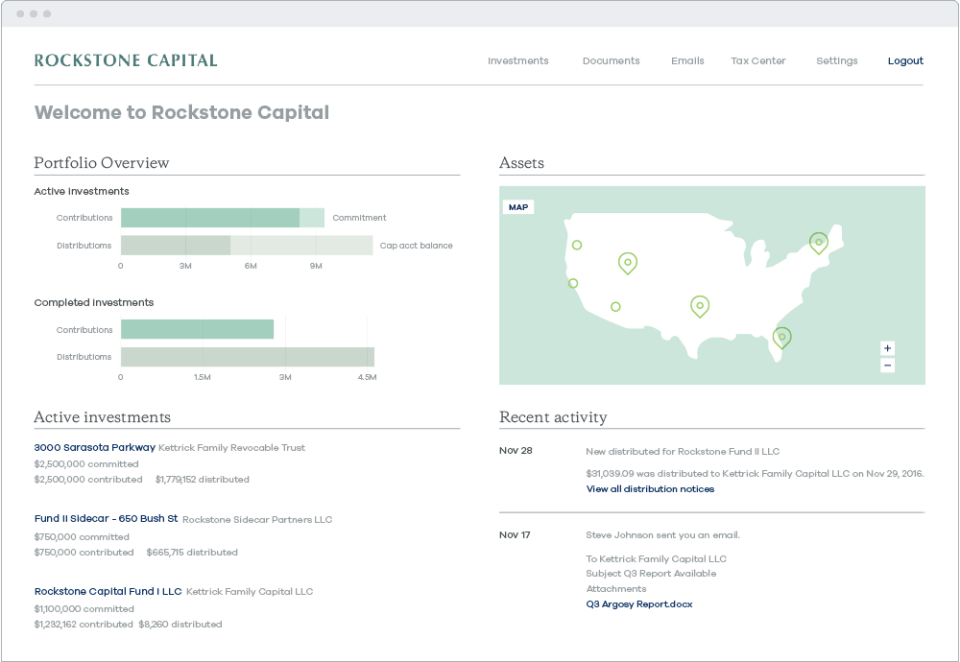Open 3000 Sarasota Parkway investment
The width and height of the screenshot is (960, 662).
point(95,448)
